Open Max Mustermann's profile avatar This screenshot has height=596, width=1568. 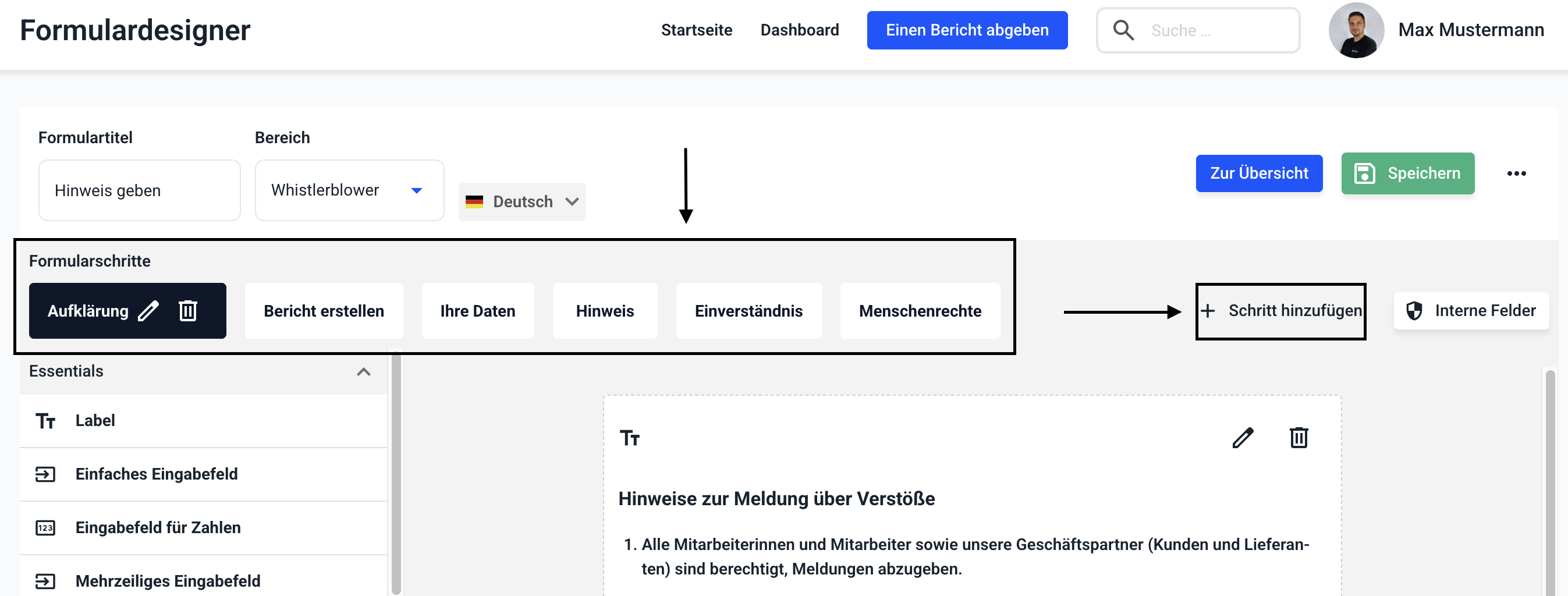click(1356, 30)
